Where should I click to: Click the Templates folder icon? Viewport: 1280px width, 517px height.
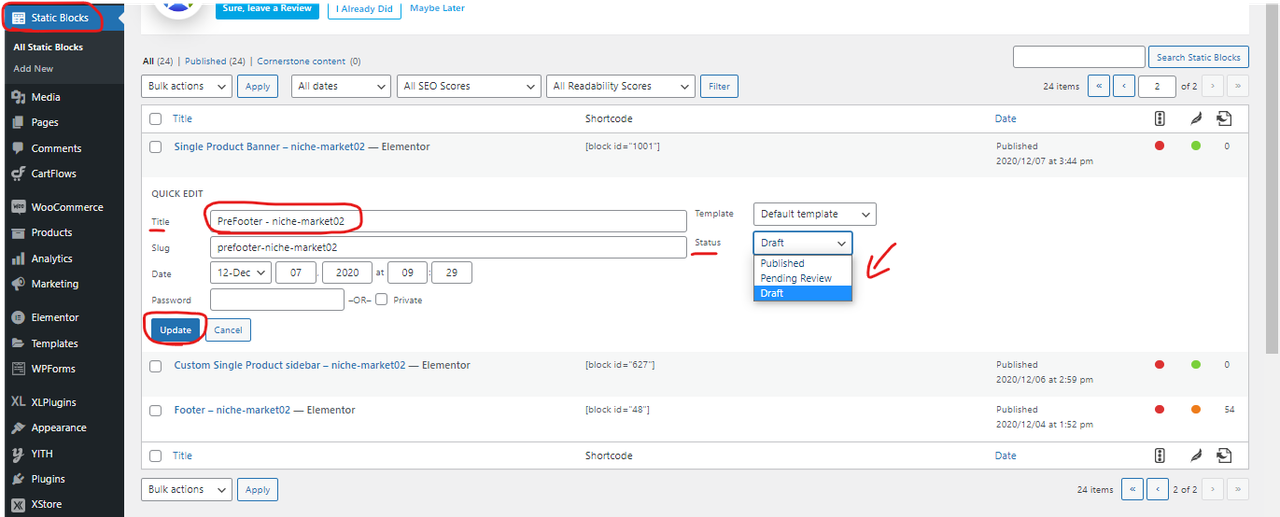pos(18,343)
